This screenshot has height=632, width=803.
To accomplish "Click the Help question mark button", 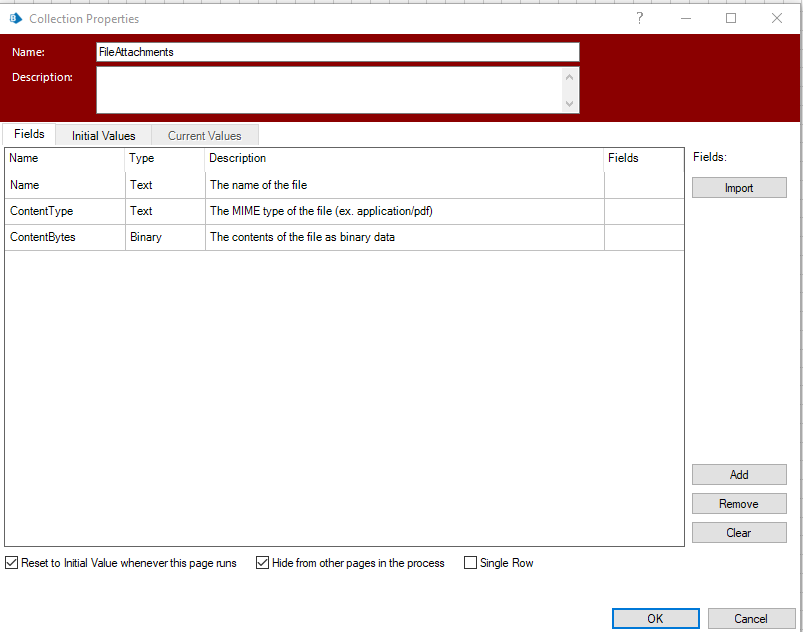I will (x=640, y=18).
